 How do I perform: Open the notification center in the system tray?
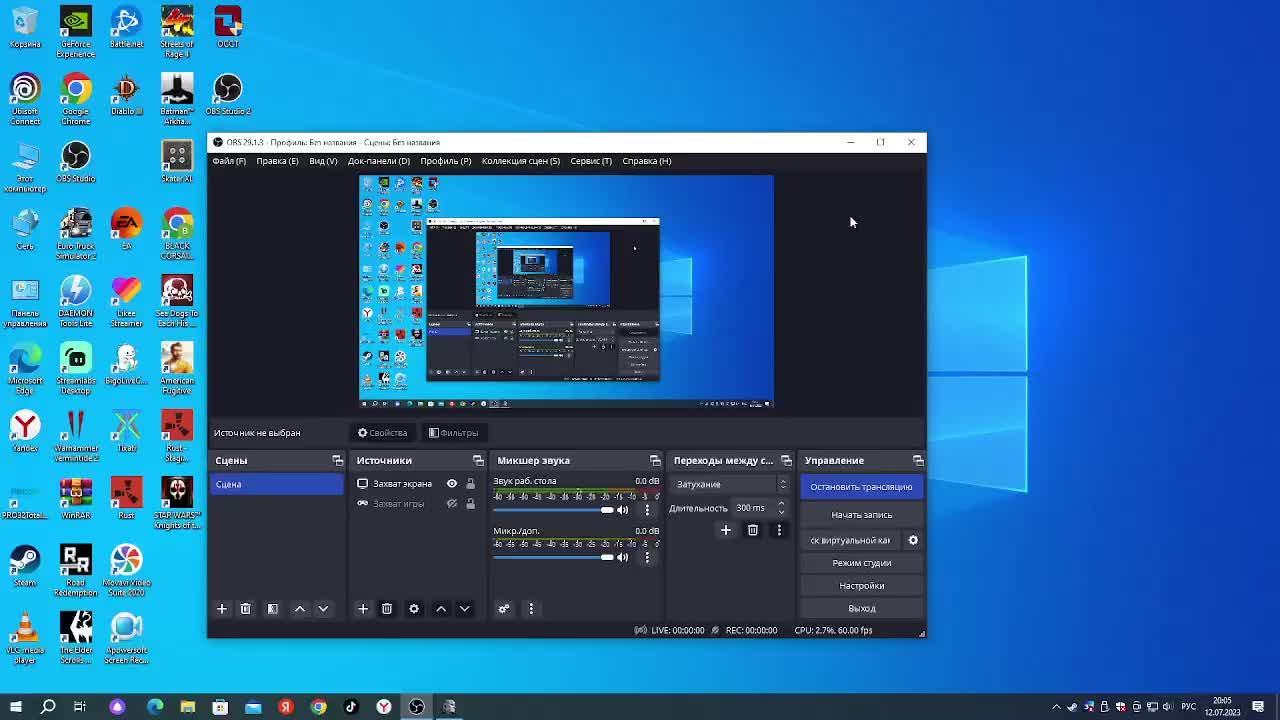coord(1258,707)
